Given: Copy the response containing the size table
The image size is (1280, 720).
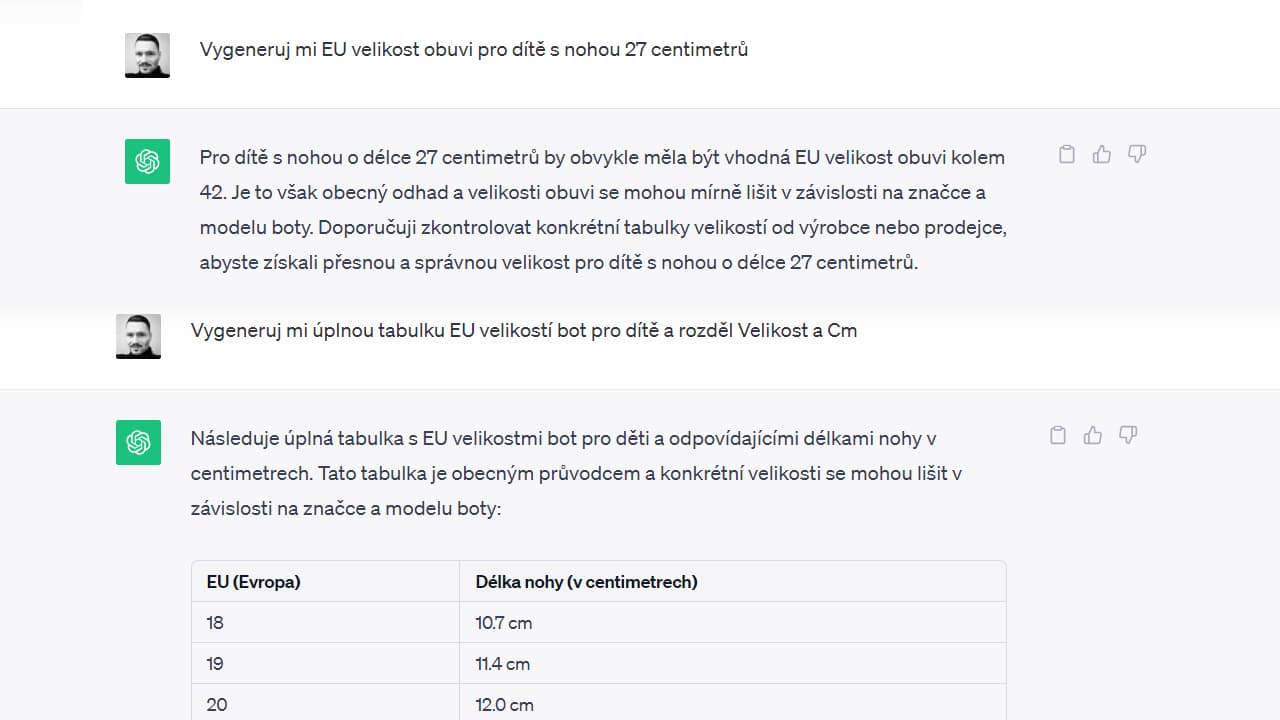Looking at the screenshot, I should 1058,435.
